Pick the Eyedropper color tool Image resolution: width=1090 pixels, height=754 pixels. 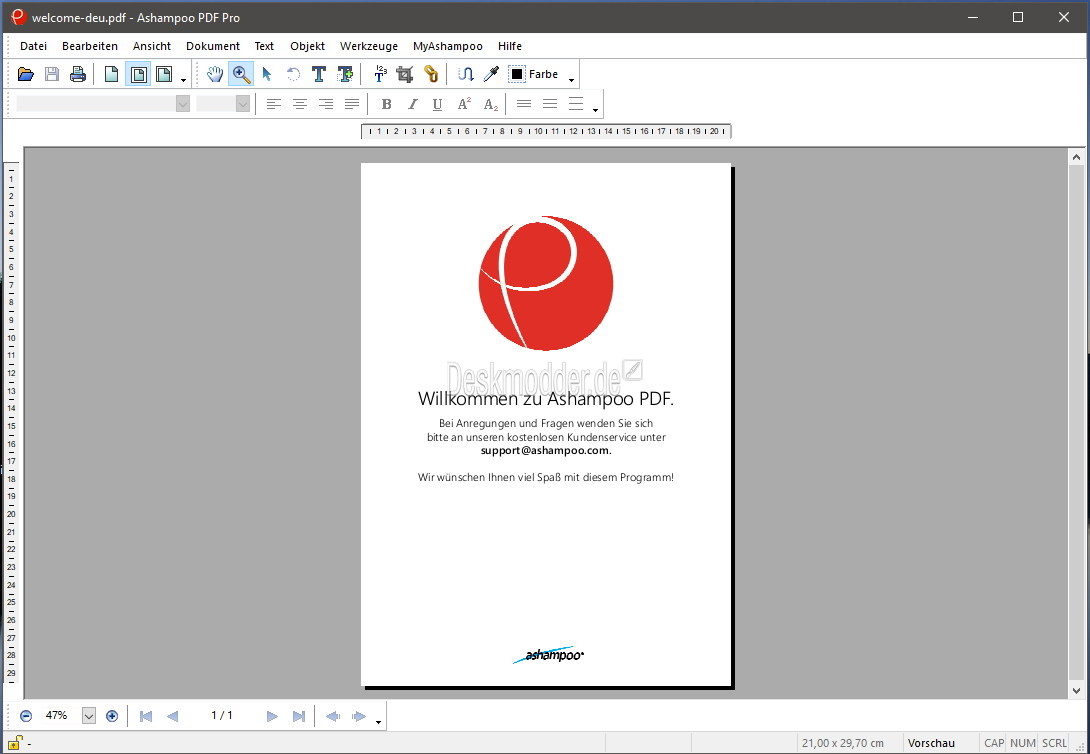point(491,74)
